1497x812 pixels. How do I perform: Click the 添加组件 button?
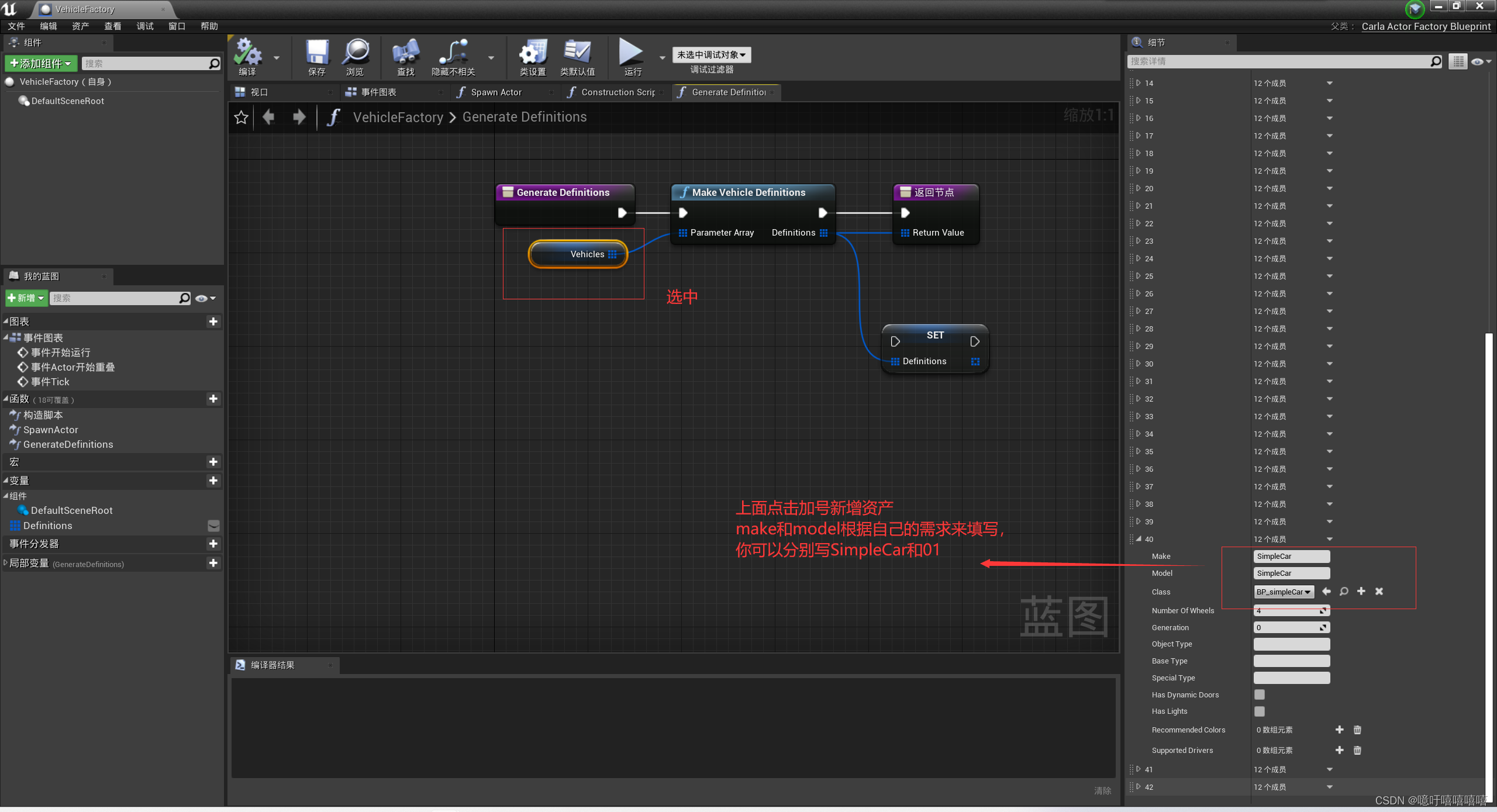pos(41,63)
